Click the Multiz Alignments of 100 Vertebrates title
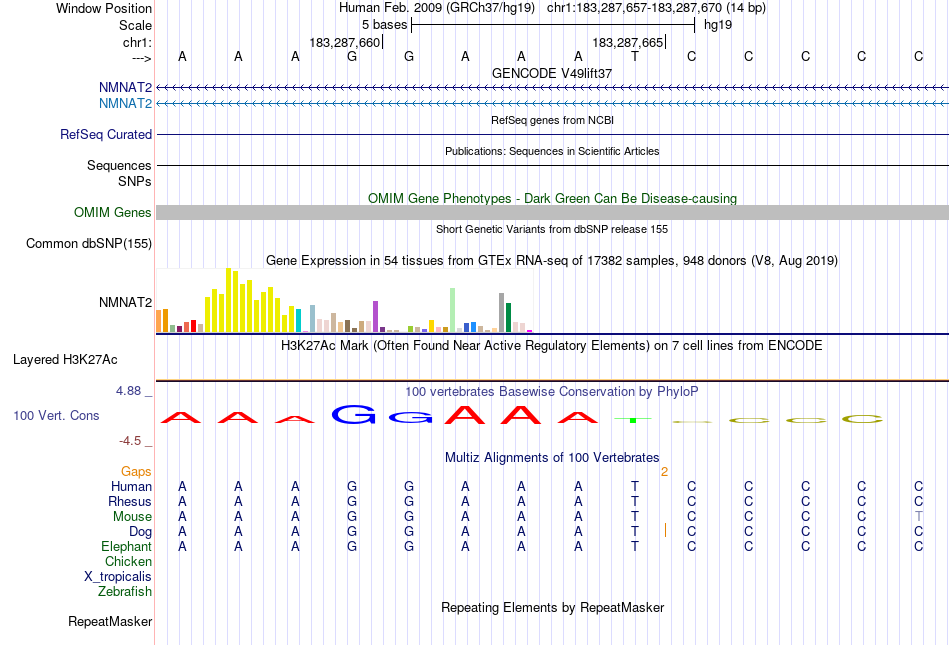 pos(552,458)
